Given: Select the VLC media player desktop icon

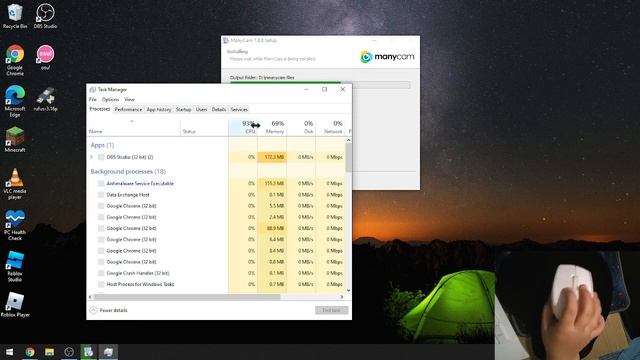Looking at the screenshot, I should [x=15, y=184].
